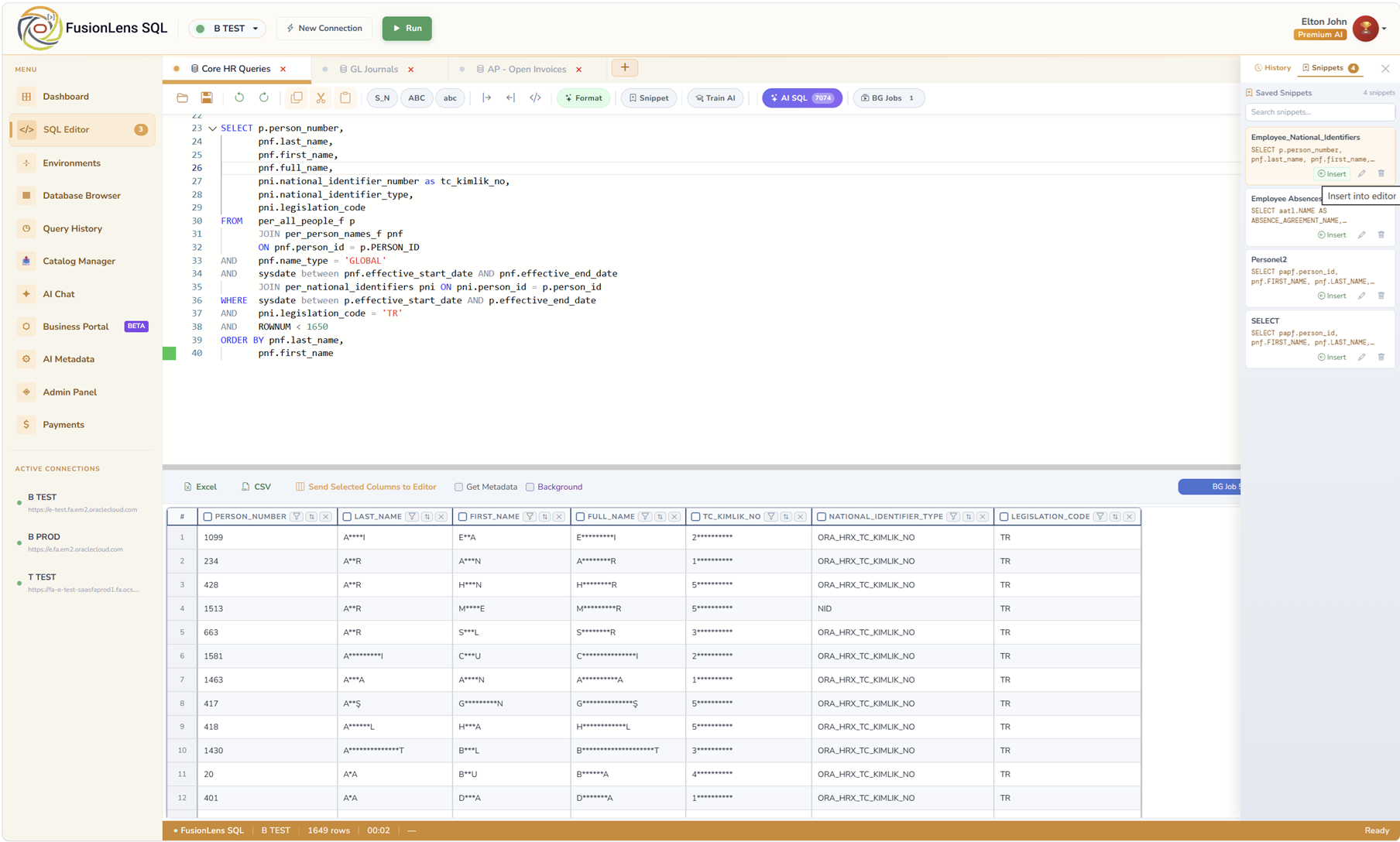Enable the Background checkbox
Image resolution: width=1400 pixels, height=842 pixels.
click(x=530, y=488)
